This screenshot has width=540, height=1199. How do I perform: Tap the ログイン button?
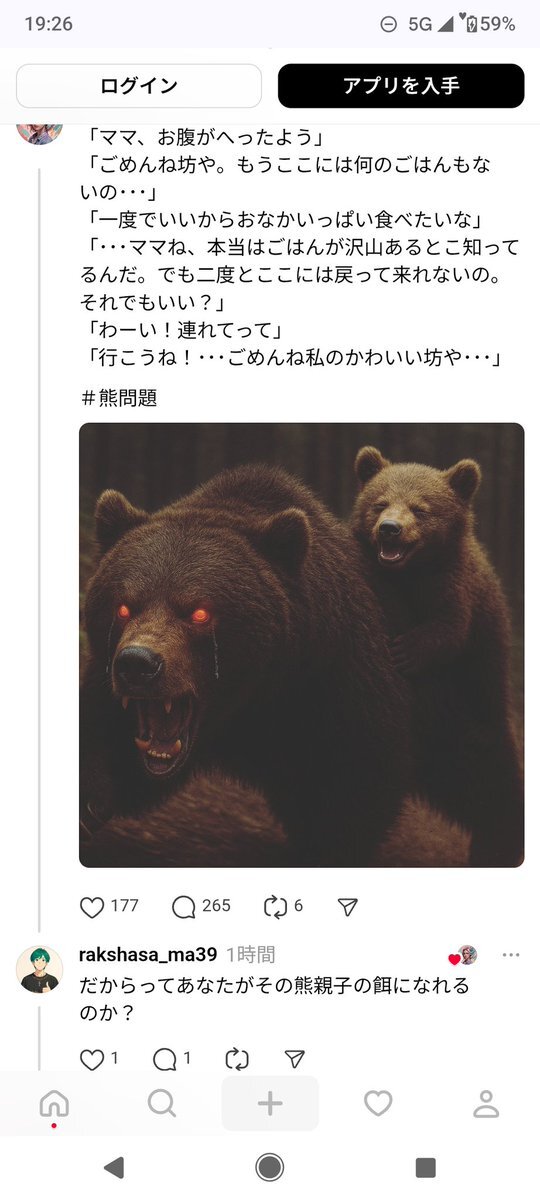point(139,86)
